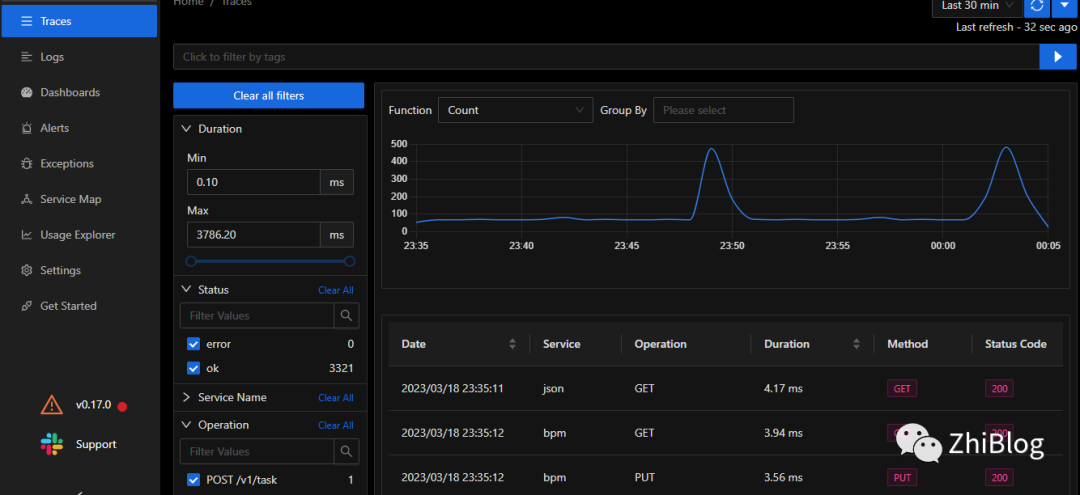The width and height of the screenshot is (1080, 495).
Task: Click the right handle of duration slider
Action: coord(349,261)
